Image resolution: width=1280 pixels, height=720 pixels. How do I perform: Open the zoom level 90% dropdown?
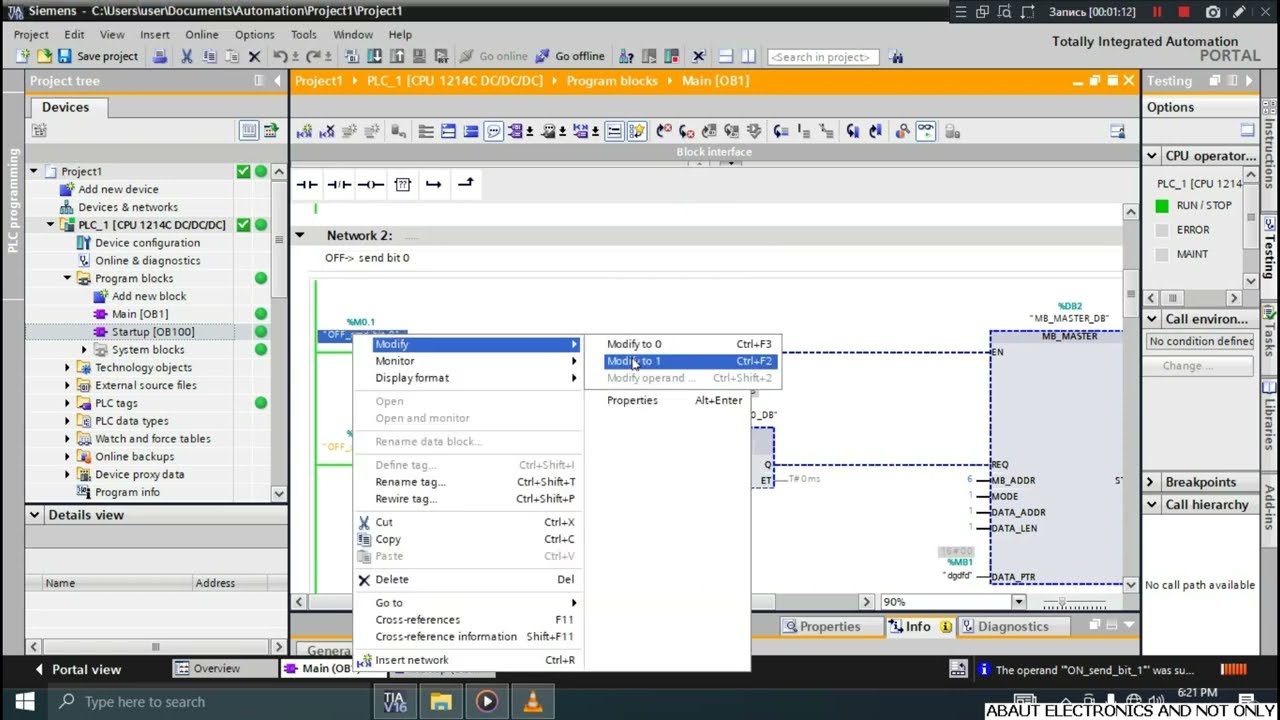pos(1019,602)
